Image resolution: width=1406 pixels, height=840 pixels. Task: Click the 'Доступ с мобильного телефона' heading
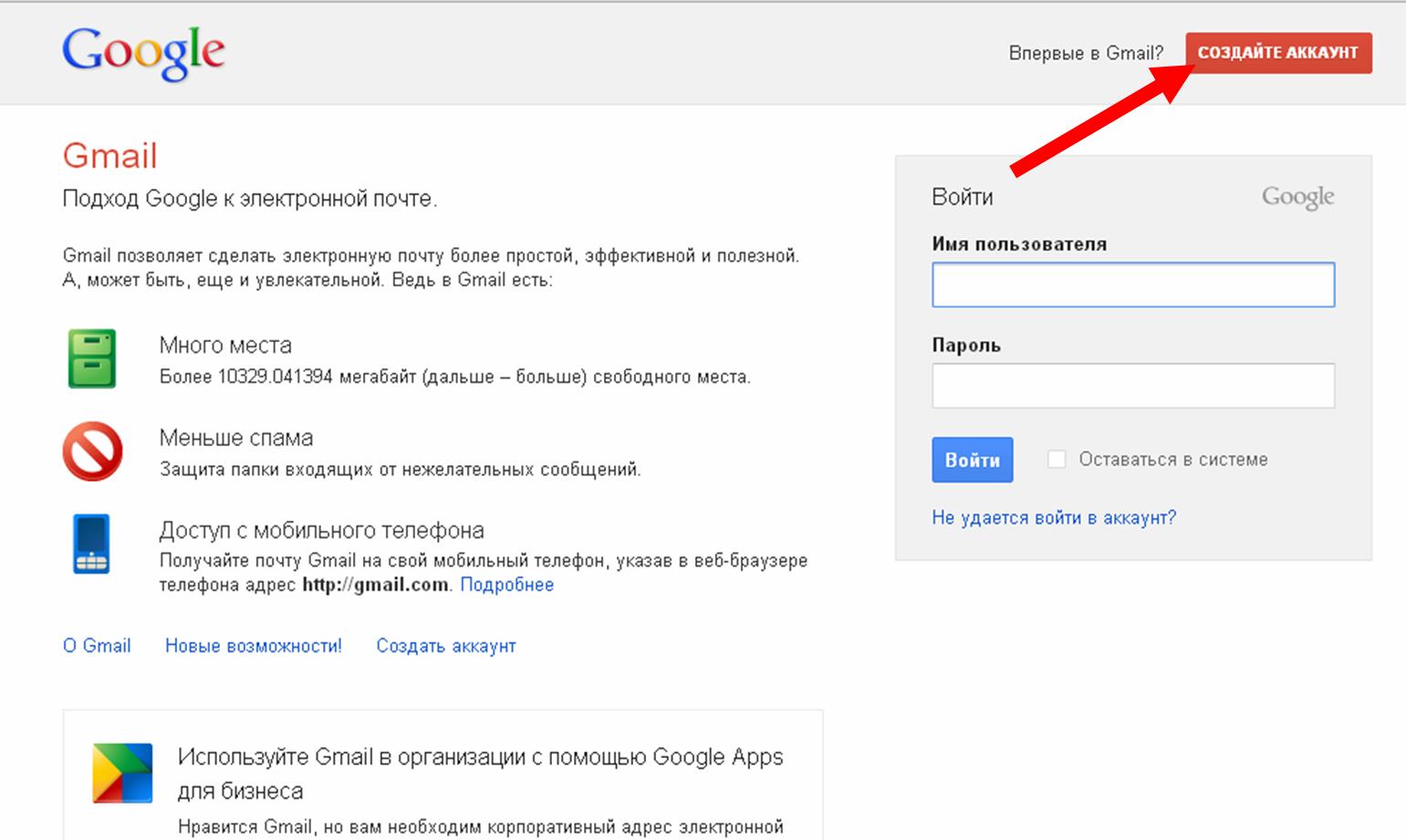coord(322,530)
